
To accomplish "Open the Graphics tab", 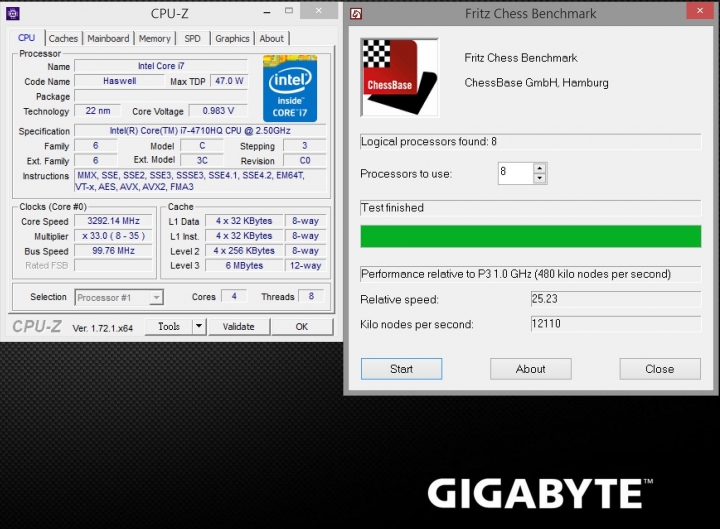I will click(232, 39).
